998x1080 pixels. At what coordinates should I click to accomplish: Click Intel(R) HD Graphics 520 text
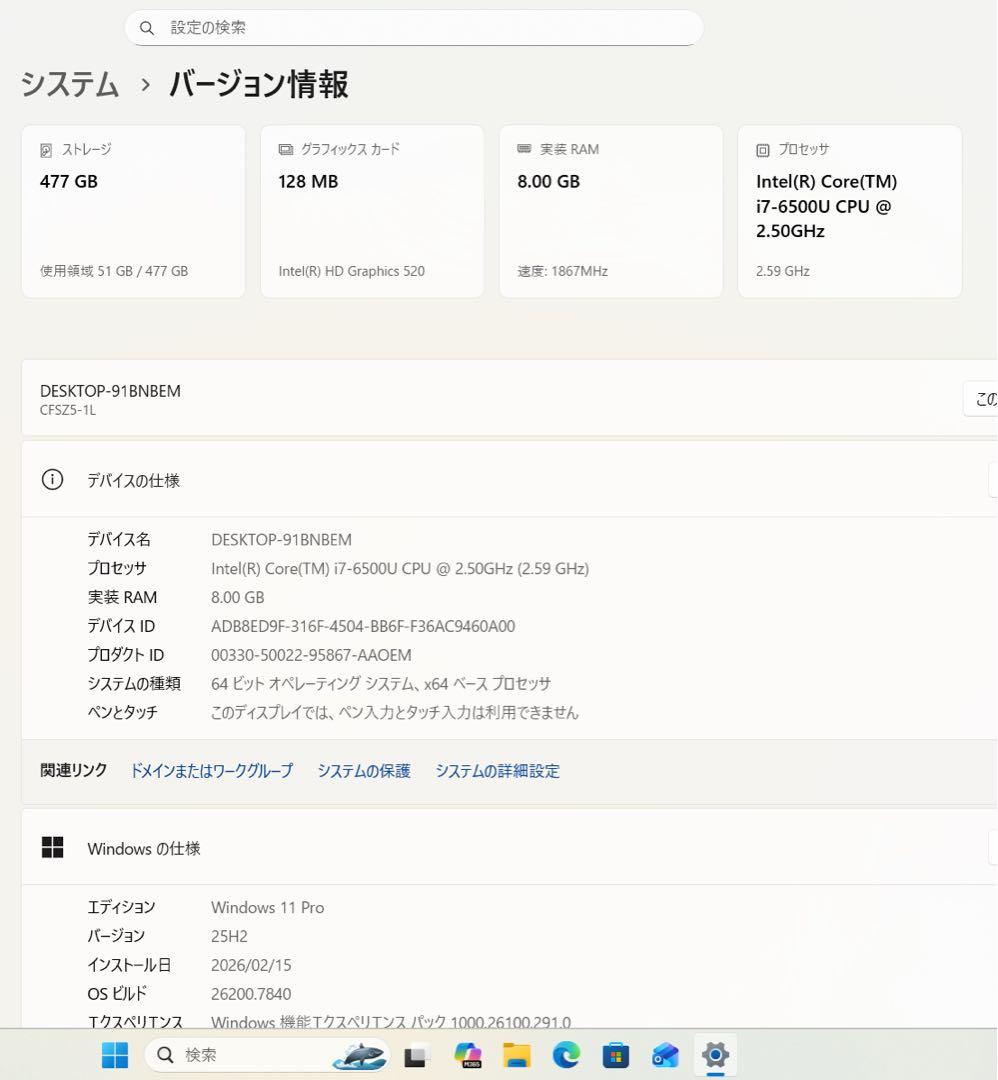click(351, 271)
